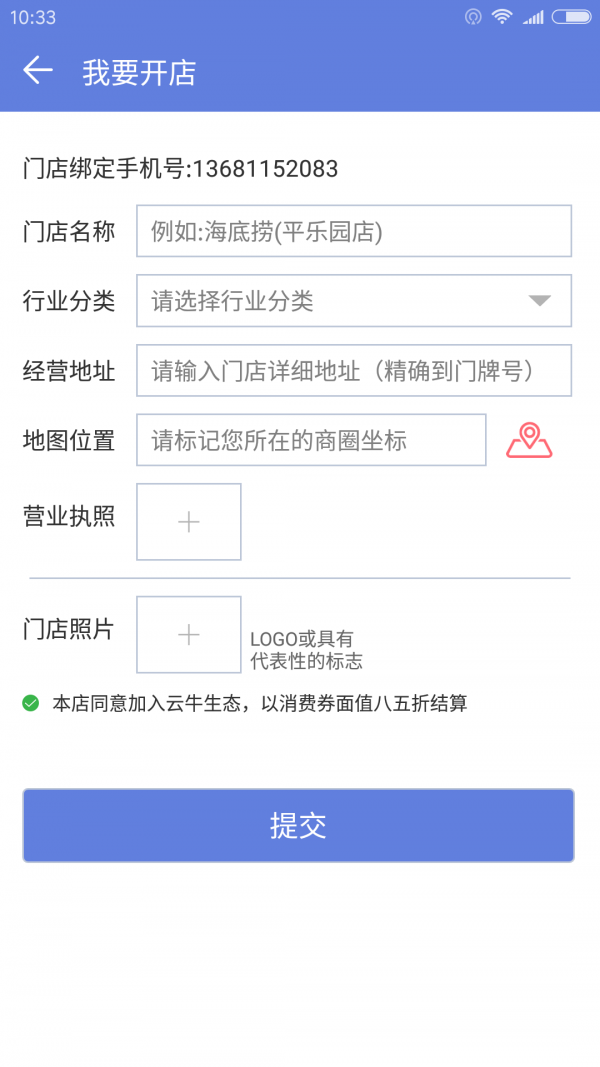This screenshot has width=600, height=1067.
Task: Open the map pin to mark 商圈坐标
Action: pyautogui.click(x=529, y=439)
